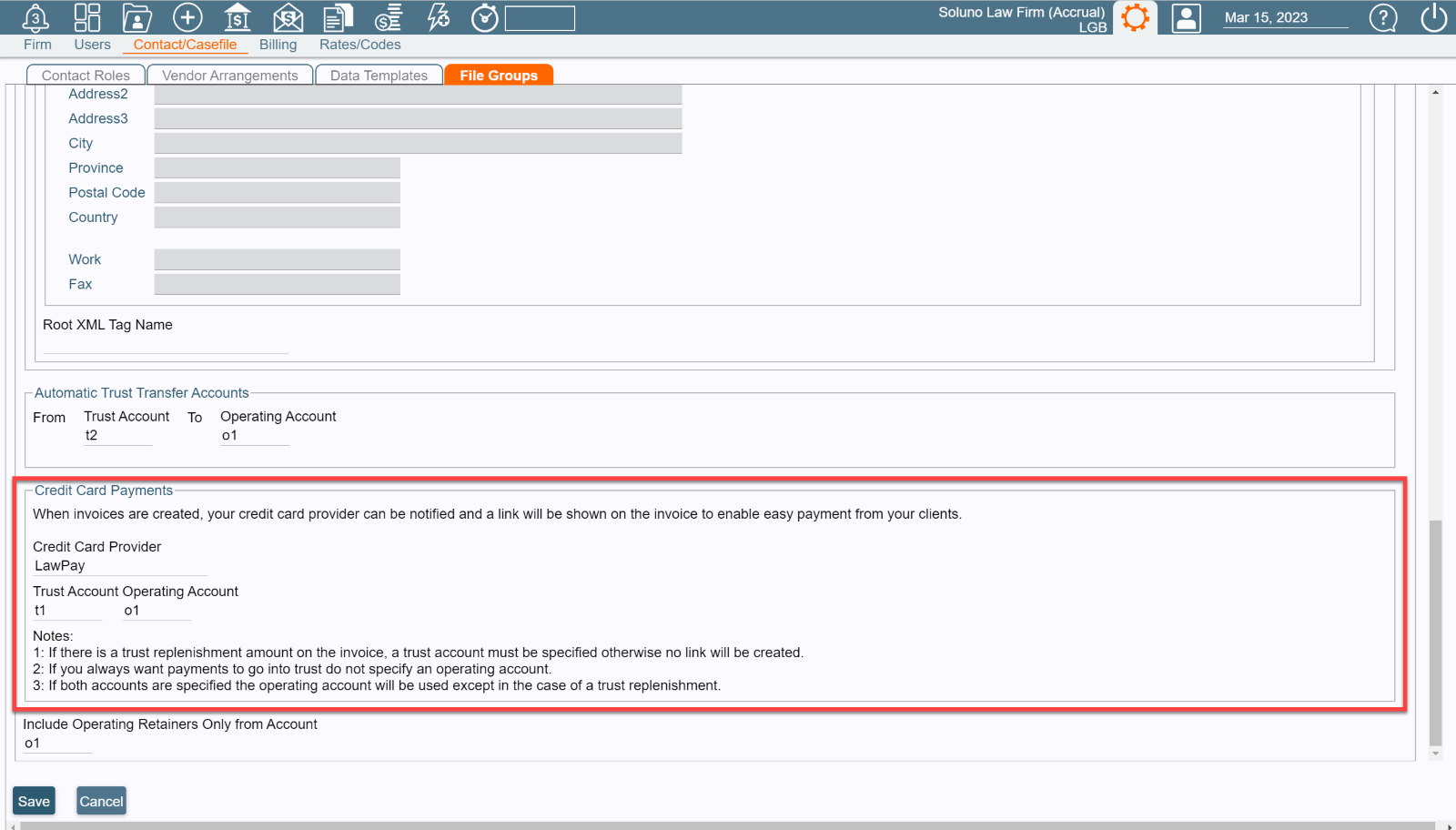Start the stopwatch timer icon
This screenshot has width=1456, height=830.
(x=484, y=17)
